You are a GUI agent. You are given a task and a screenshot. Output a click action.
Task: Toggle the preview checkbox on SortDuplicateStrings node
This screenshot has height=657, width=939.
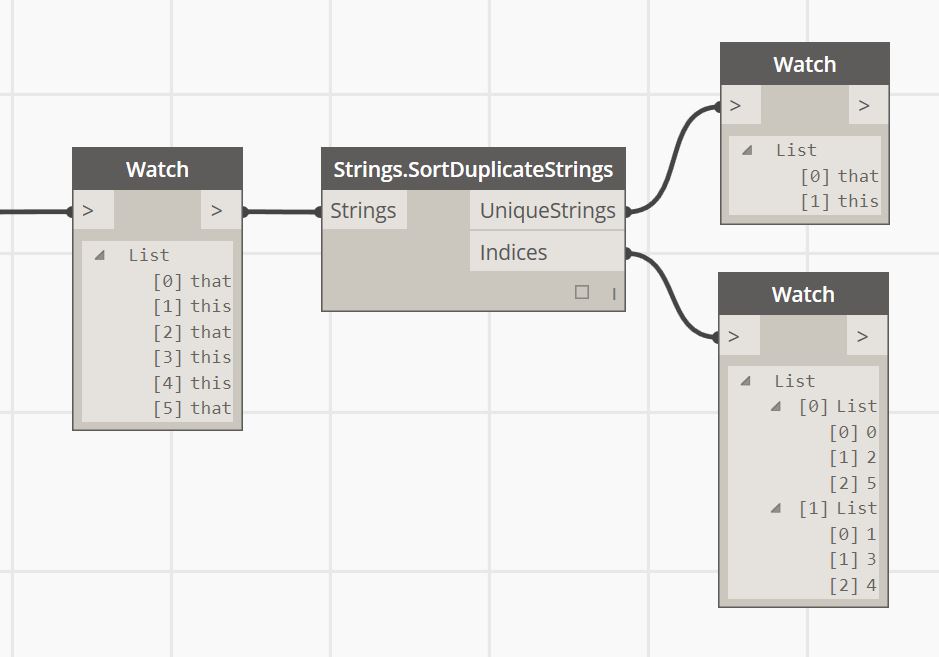(581, 292)
